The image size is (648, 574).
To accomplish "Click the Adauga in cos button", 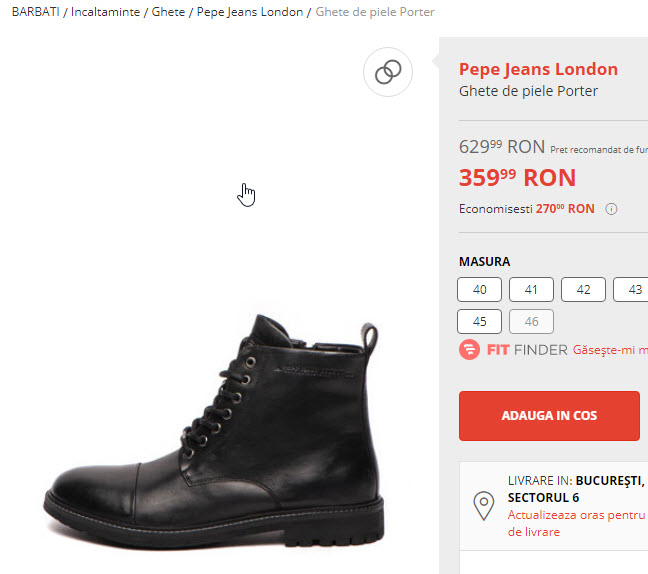I will 549,415.
